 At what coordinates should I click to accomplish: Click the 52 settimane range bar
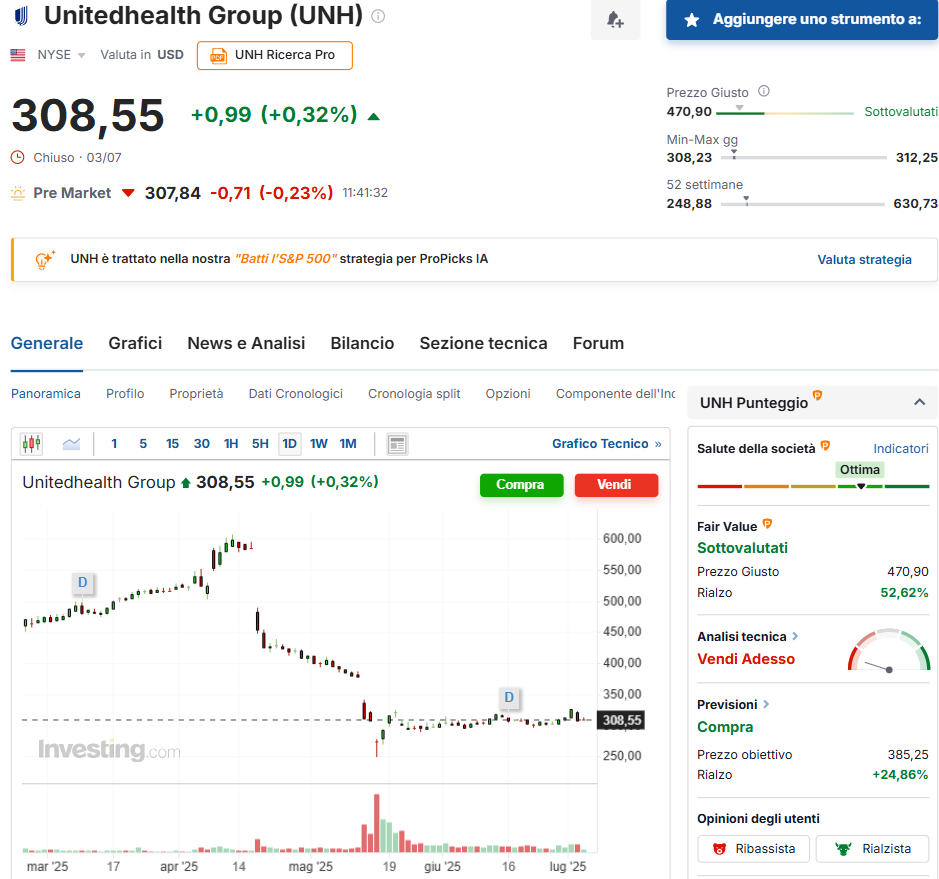(x=802, y=204)
